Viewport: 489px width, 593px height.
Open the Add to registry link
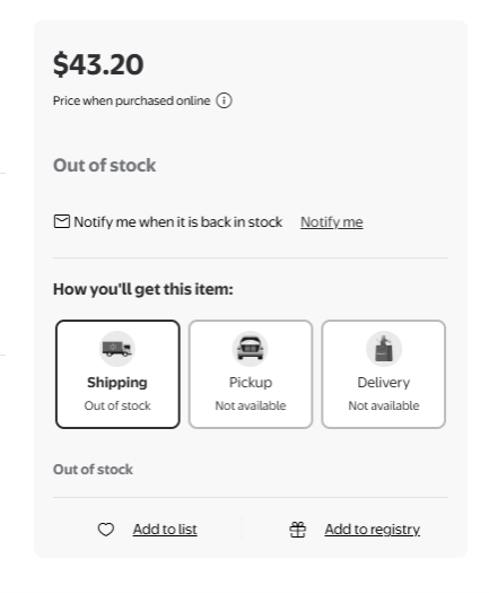(x=372, y=529)
